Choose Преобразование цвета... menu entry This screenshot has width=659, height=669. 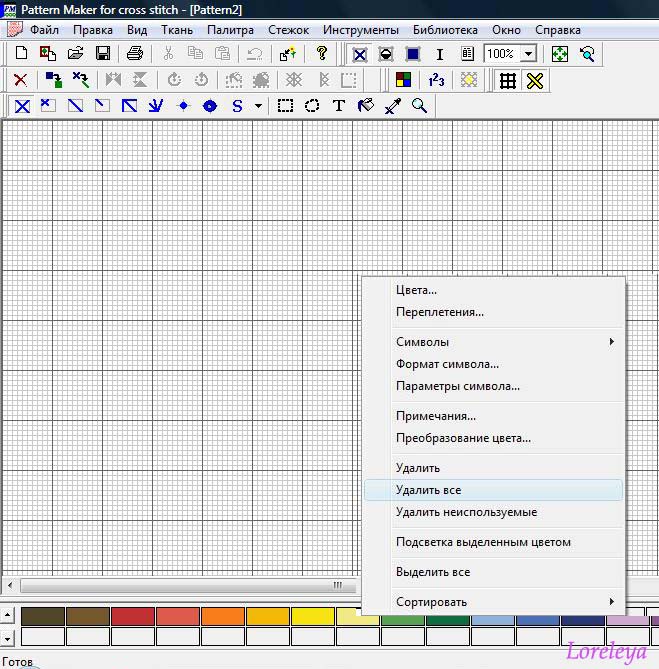click(494, 438)
